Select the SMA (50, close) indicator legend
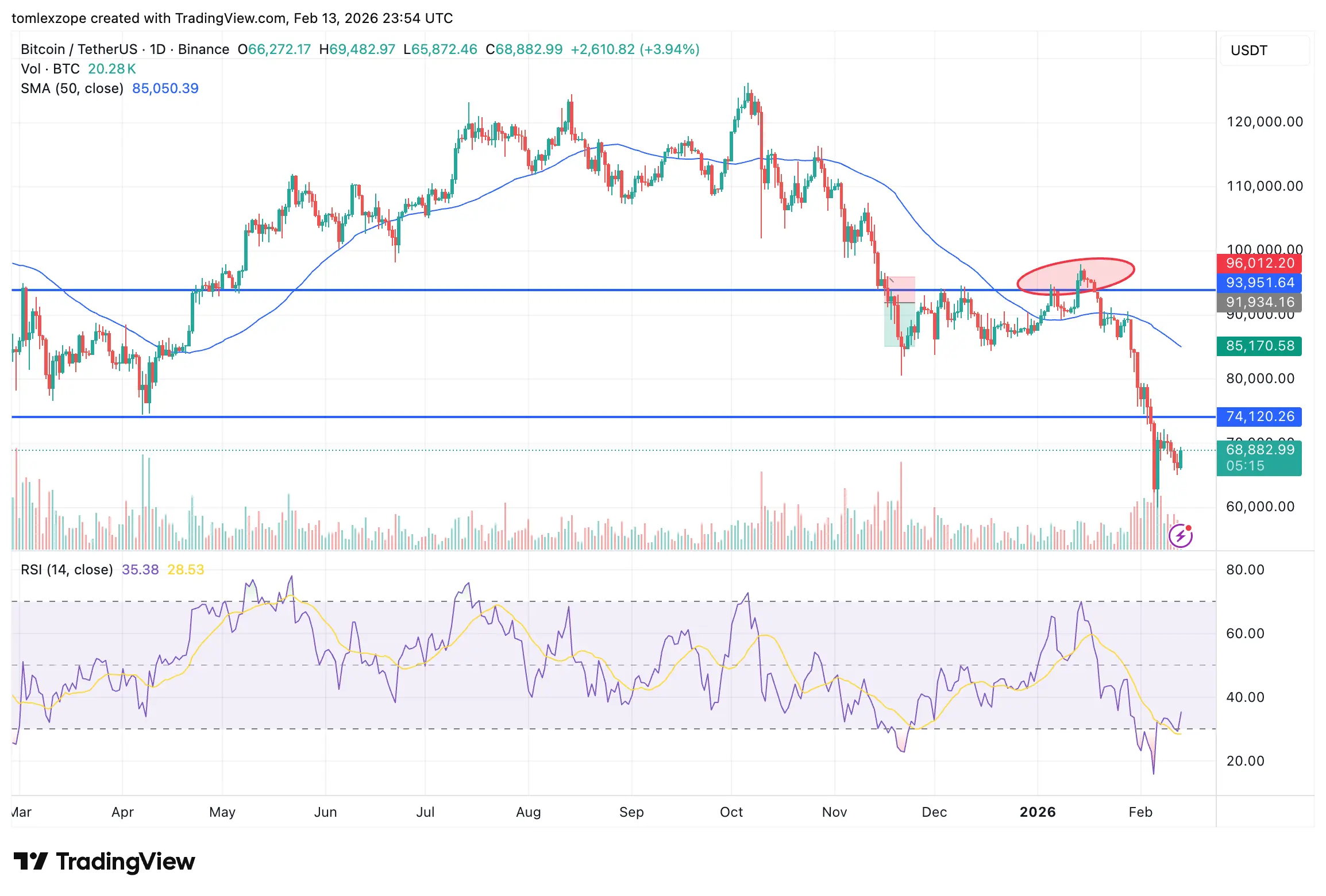Viewport: 1326px width, 896px height. 72,88
